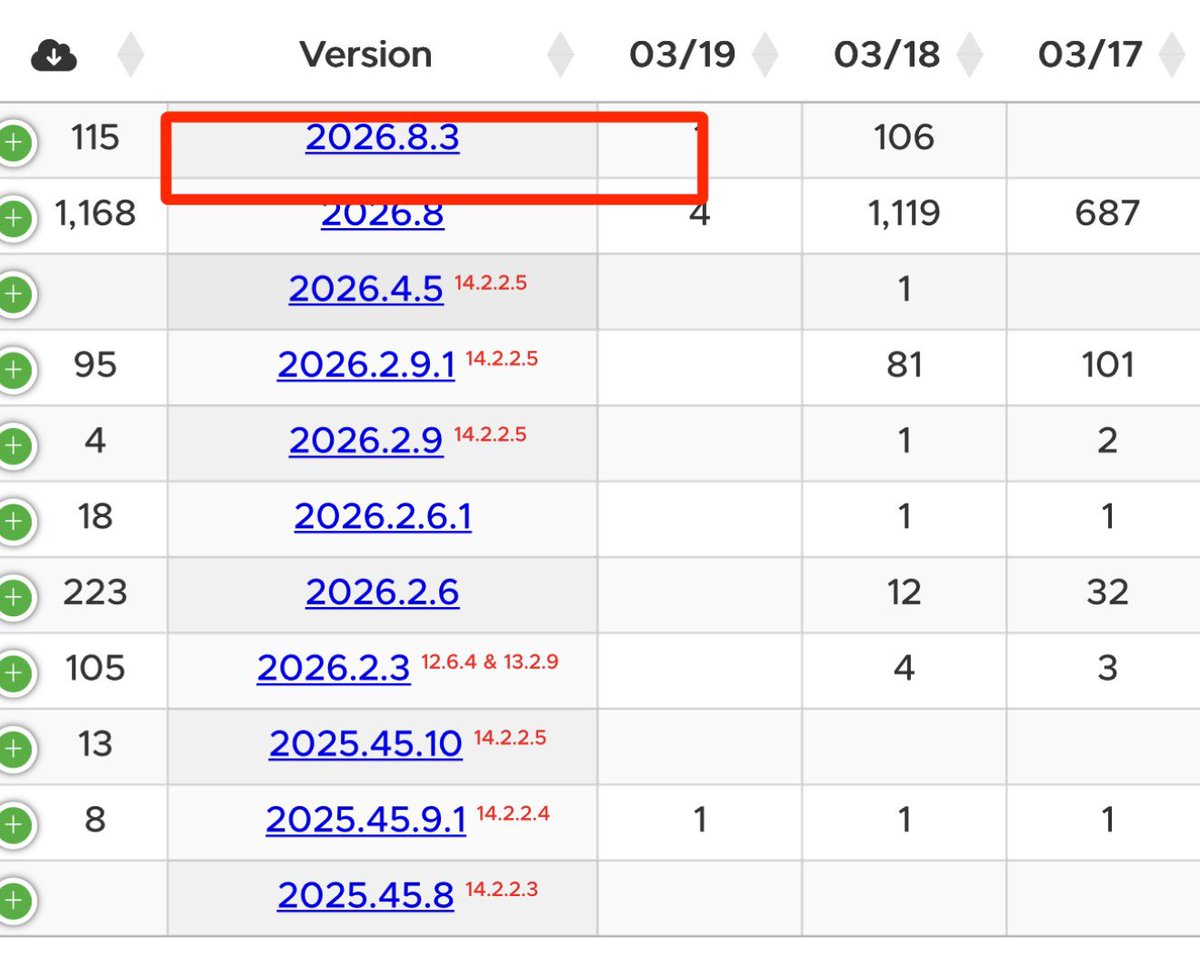Click the 03/17 value 687
The height and width of the screenshot is (957, 1200).
click(1108, 214)
